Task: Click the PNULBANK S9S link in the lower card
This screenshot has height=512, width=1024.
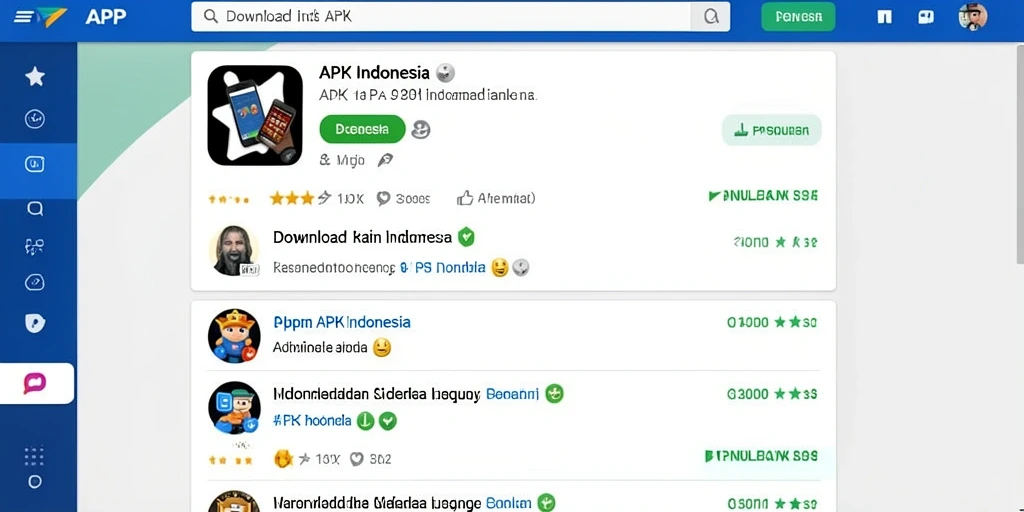Action: pos(761,456)
